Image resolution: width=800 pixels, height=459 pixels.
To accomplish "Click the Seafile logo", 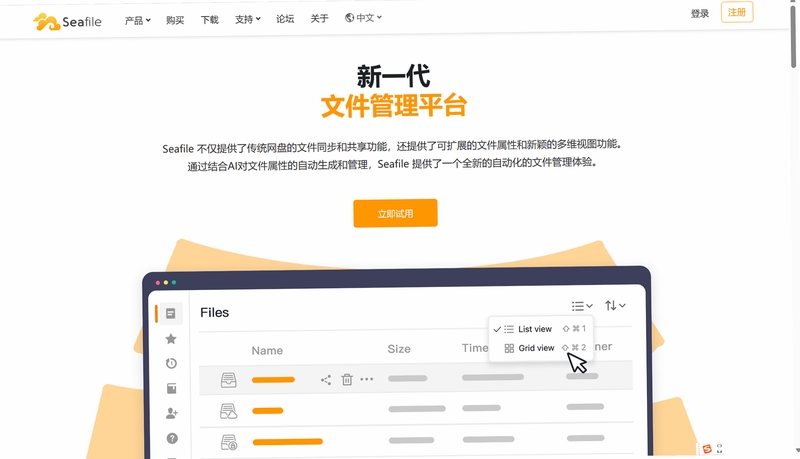I will 67,22.
